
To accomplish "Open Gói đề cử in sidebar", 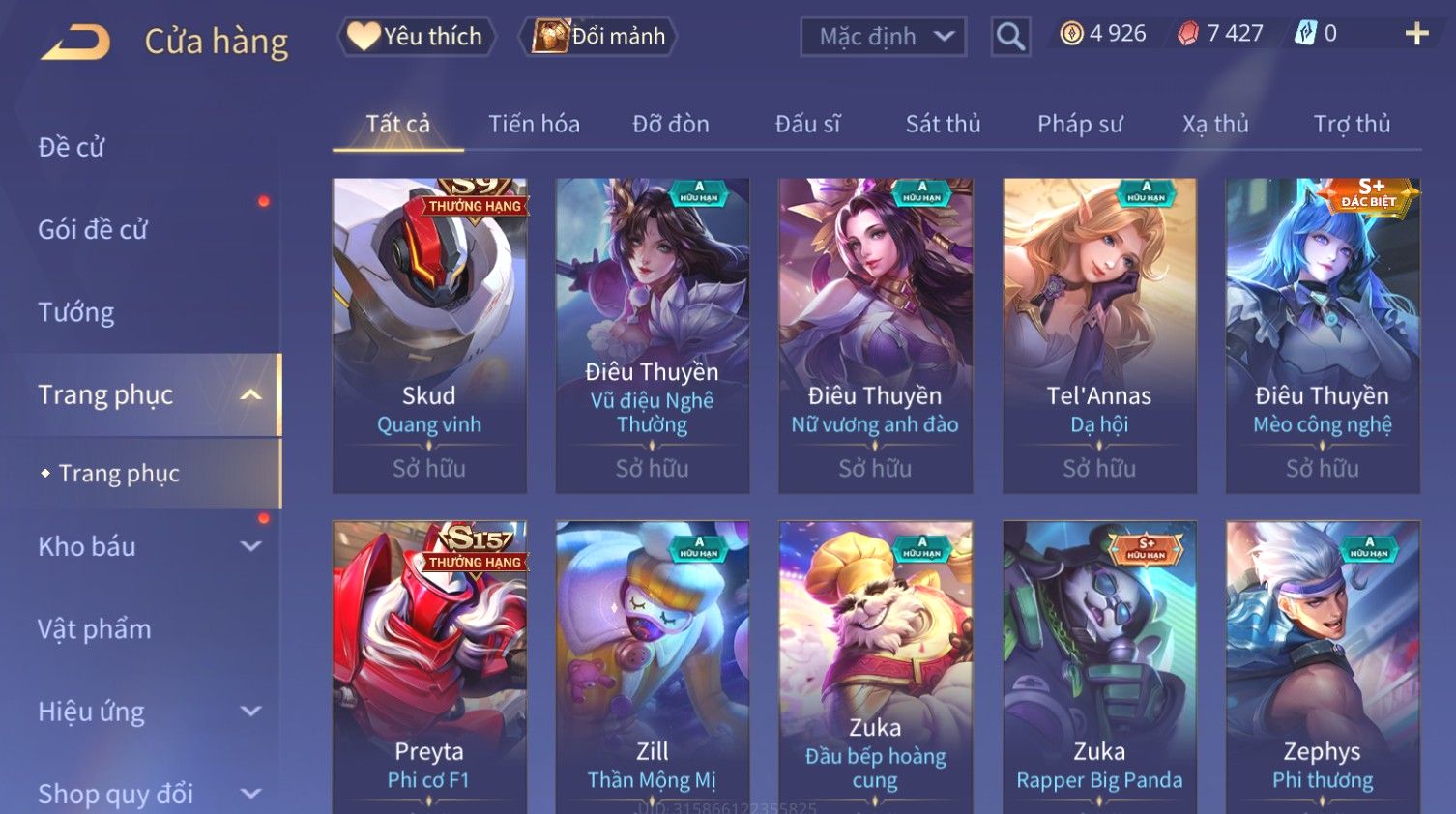I will 93,229.
